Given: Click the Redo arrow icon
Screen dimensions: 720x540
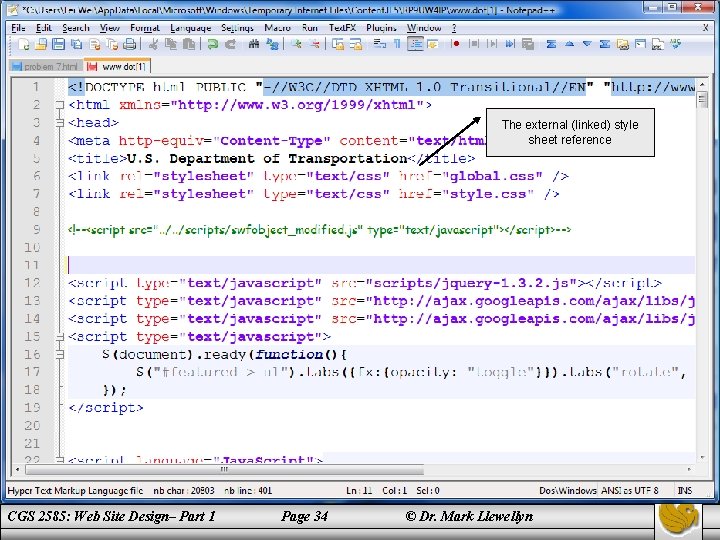Looking at the screenshot, I should [230, 45].
